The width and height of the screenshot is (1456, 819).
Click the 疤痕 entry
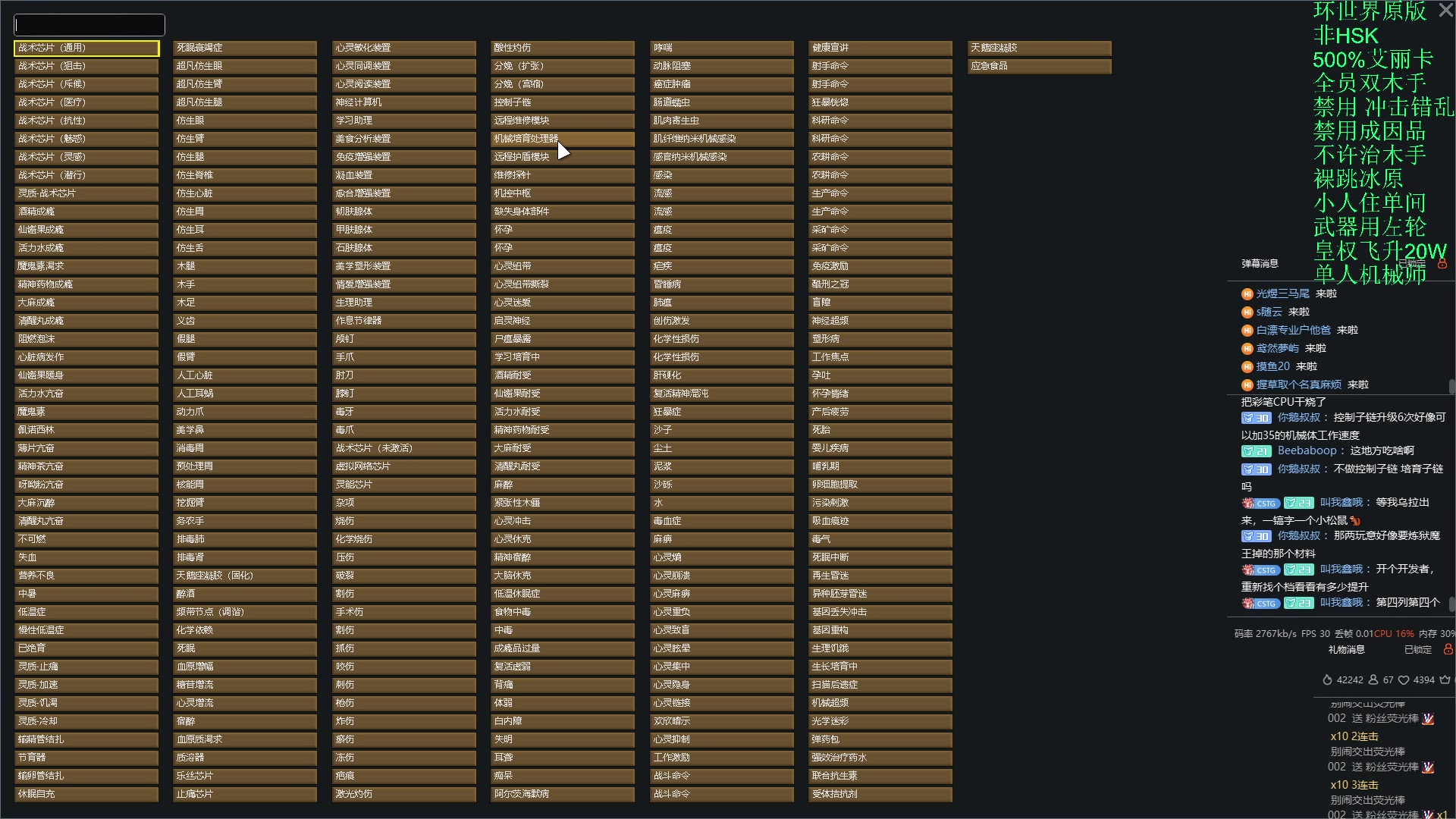pos(404,776)
